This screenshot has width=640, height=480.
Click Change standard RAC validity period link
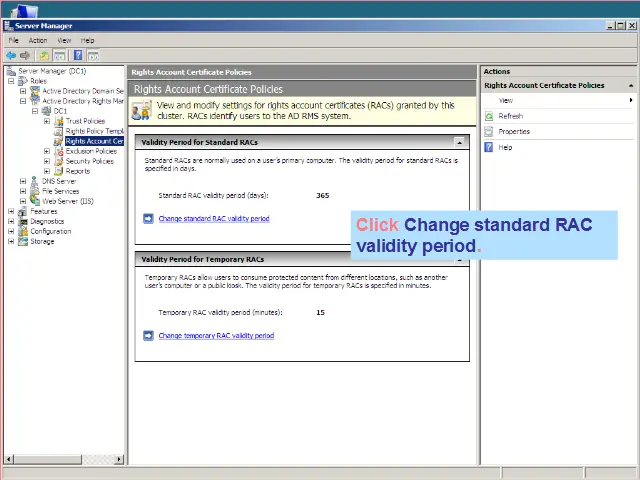pos(214,219)
